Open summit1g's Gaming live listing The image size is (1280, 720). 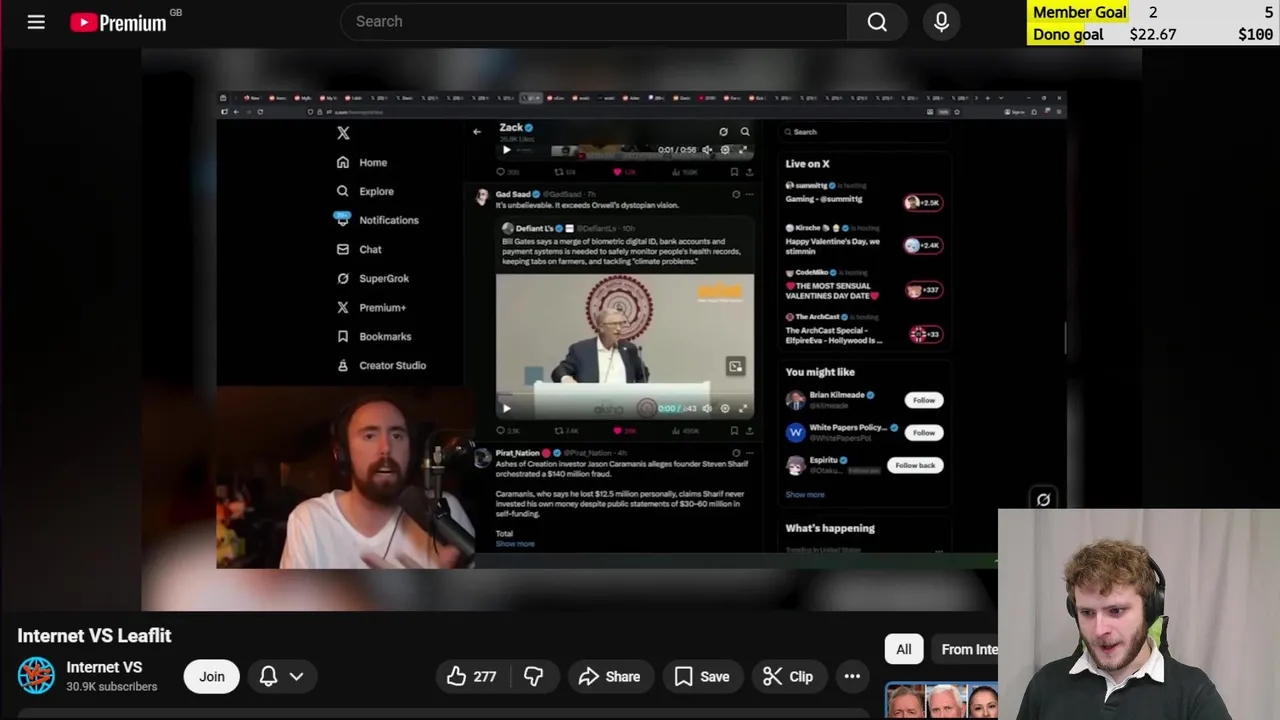pos(864,193)
